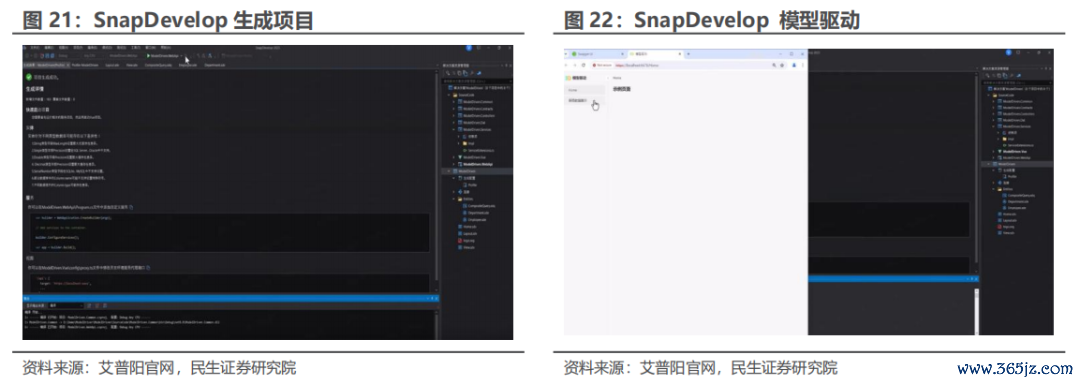The height and width of the screenshot is (384, 1080).
Task: Click copy icon after Program.cs sentence, Figure 21
Action: 131,206
